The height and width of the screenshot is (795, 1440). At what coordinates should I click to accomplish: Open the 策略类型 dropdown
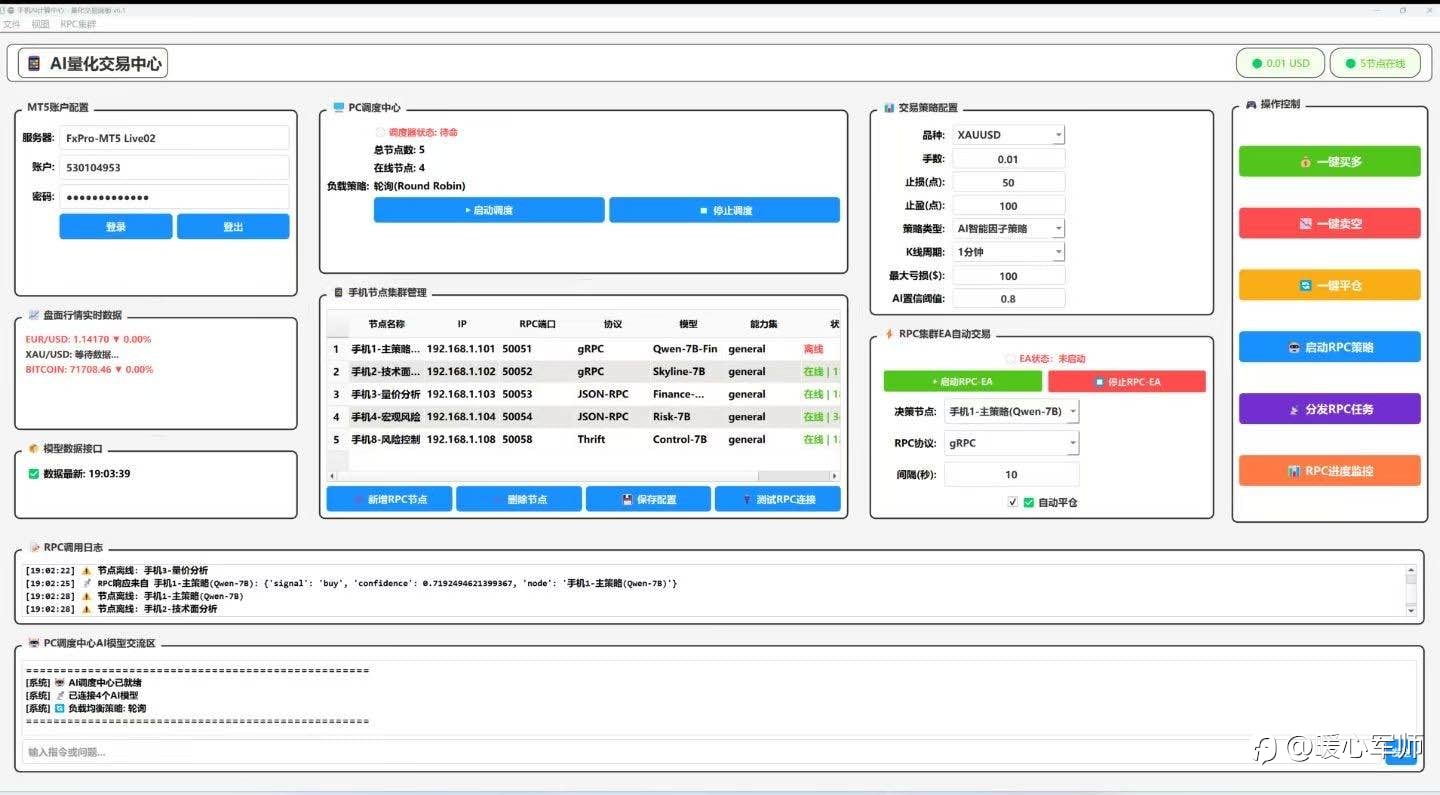(x=1008, y=229)
